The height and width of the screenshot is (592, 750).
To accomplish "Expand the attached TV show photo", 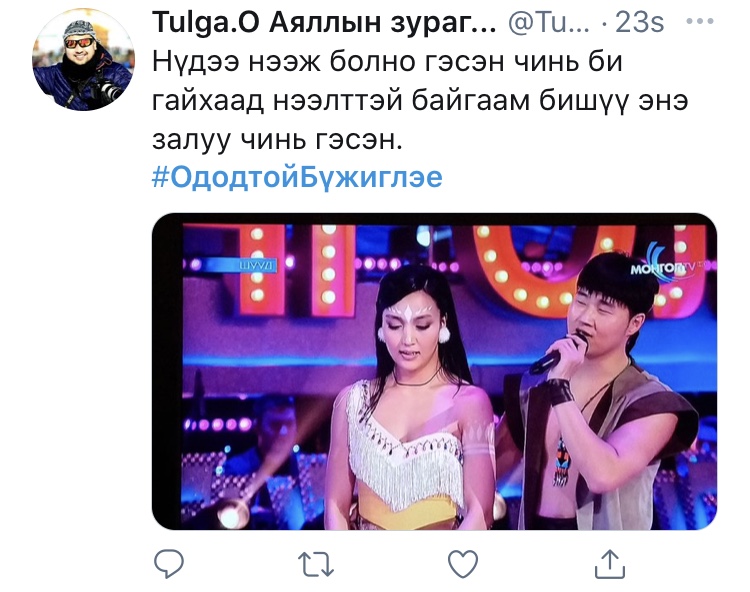I will click(x=434, y=372).
